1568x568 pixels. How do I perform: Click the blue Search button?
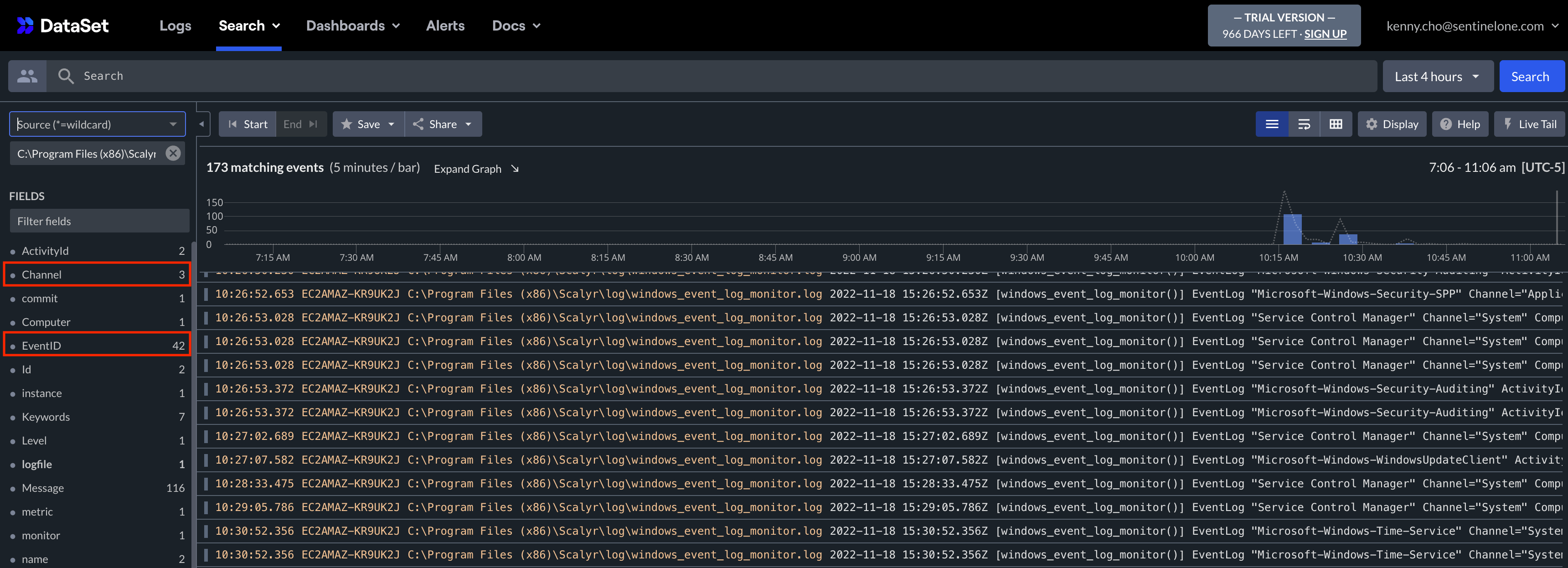click(1532, 76)
